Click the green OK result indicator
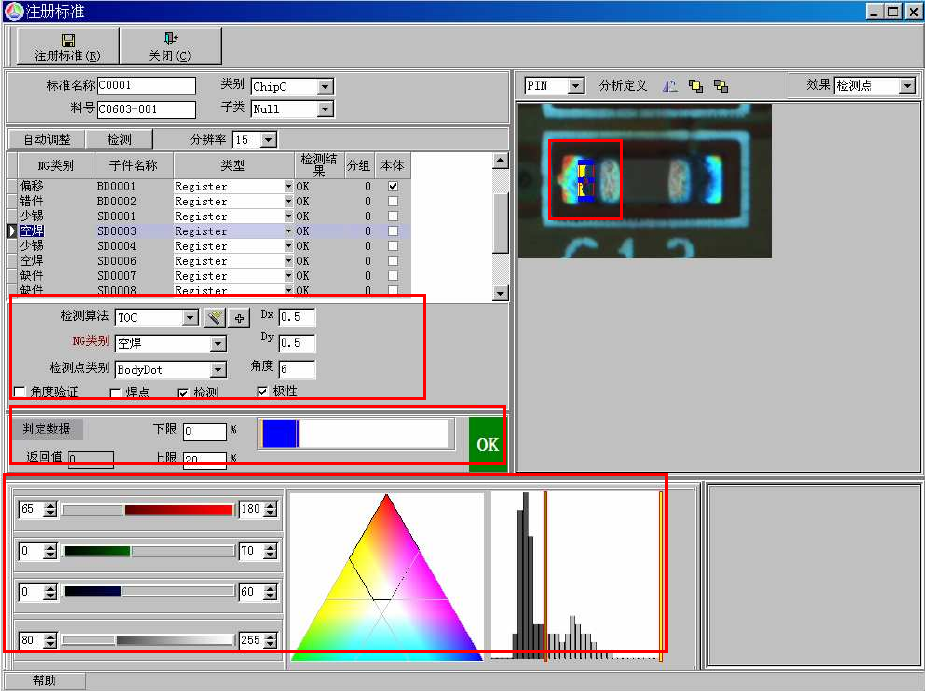925x691 pixels. 487,444
